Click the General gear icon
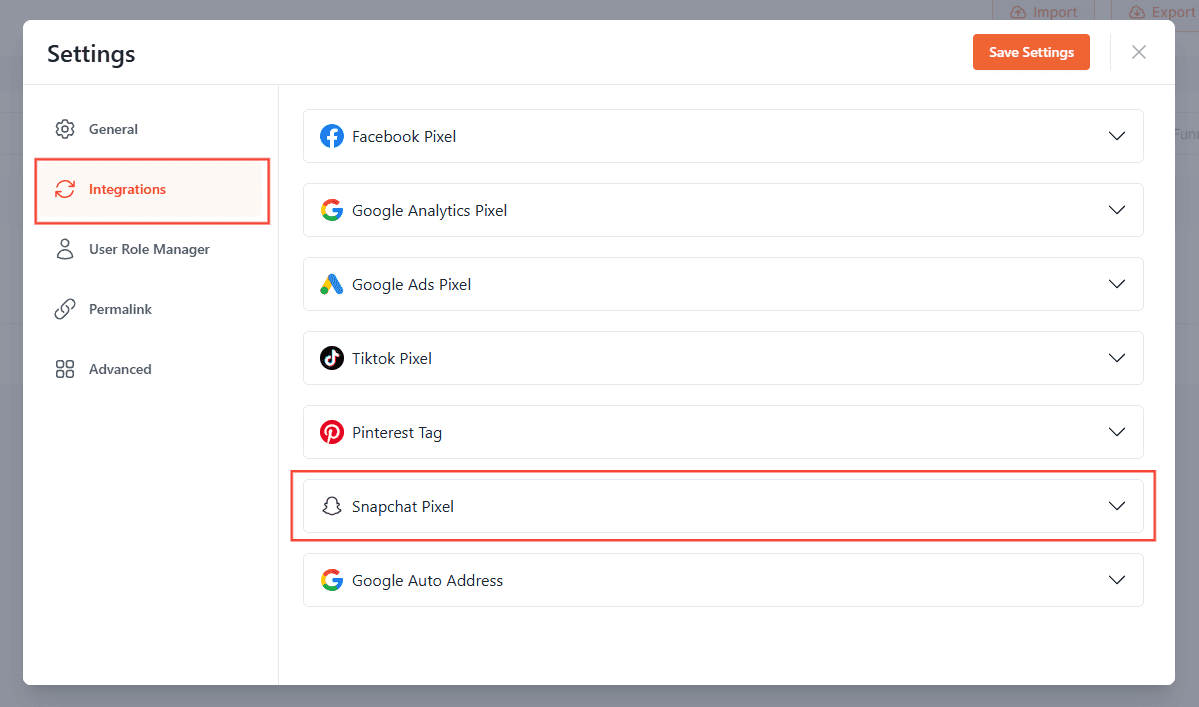 pyautogui.click(x=65, y=129)
